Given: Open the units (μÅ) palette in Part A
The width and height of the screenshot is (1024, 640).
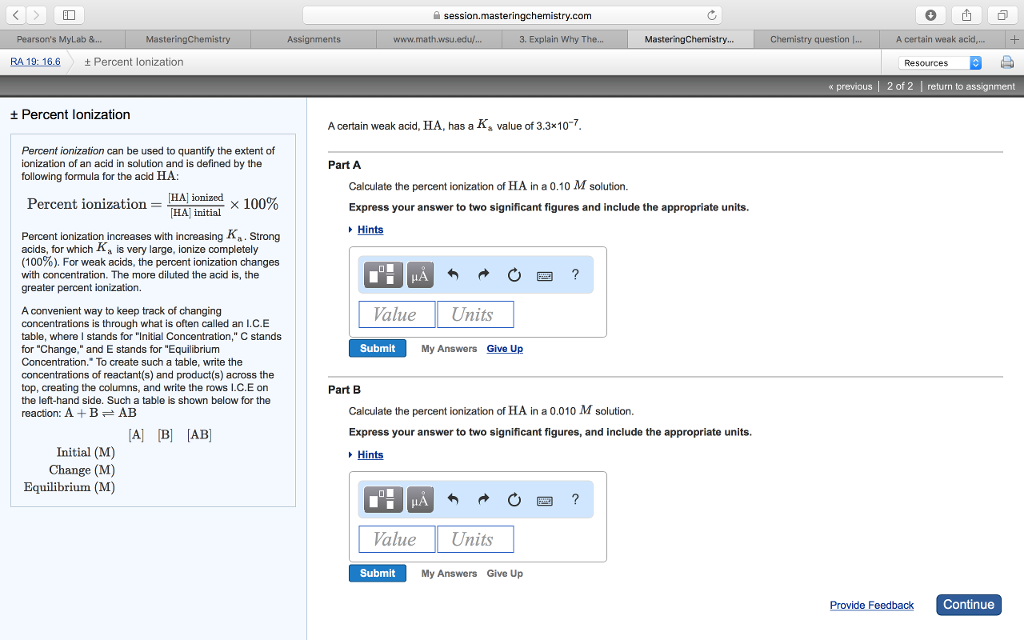Looking at the screenshot, I should tap(419, 274).
